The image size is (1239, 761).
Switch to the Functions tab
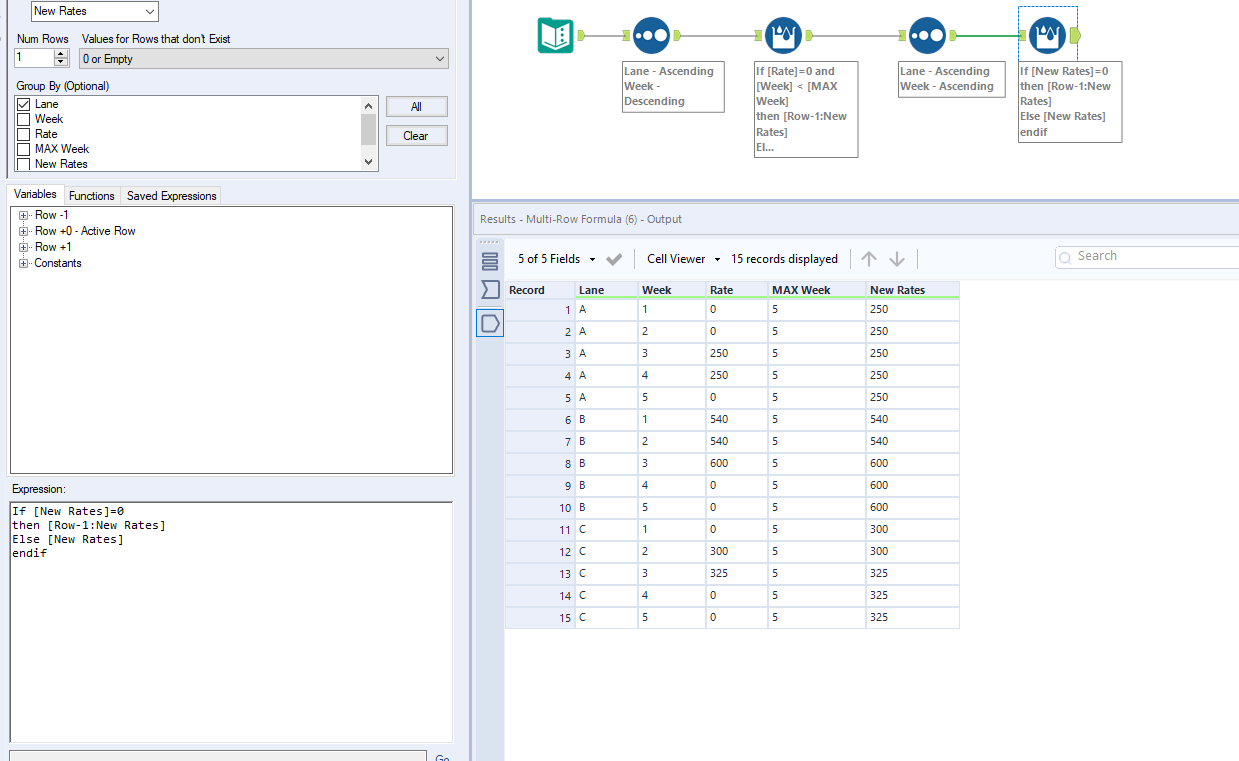point(92,195)
